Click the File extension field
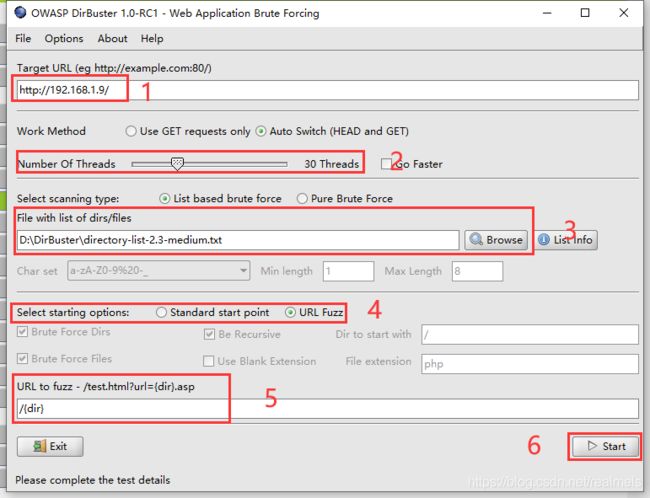 coord(530,364)
